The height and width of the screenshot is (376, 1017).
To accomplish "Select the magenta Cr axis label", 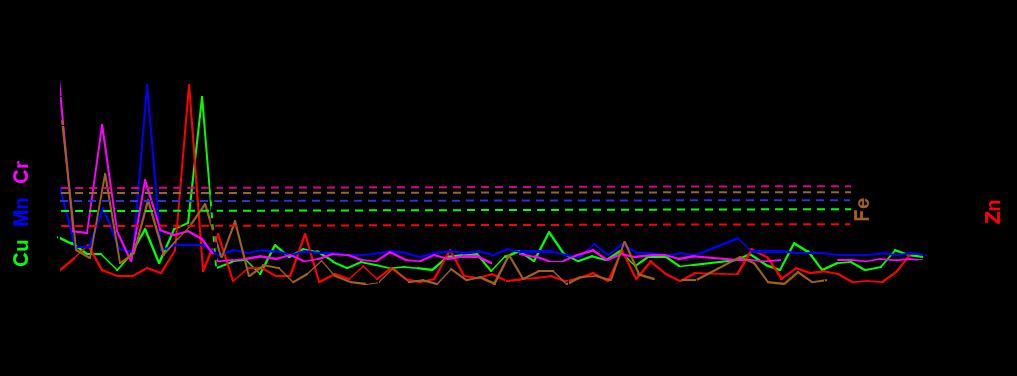I will click(x=21, y=173).
